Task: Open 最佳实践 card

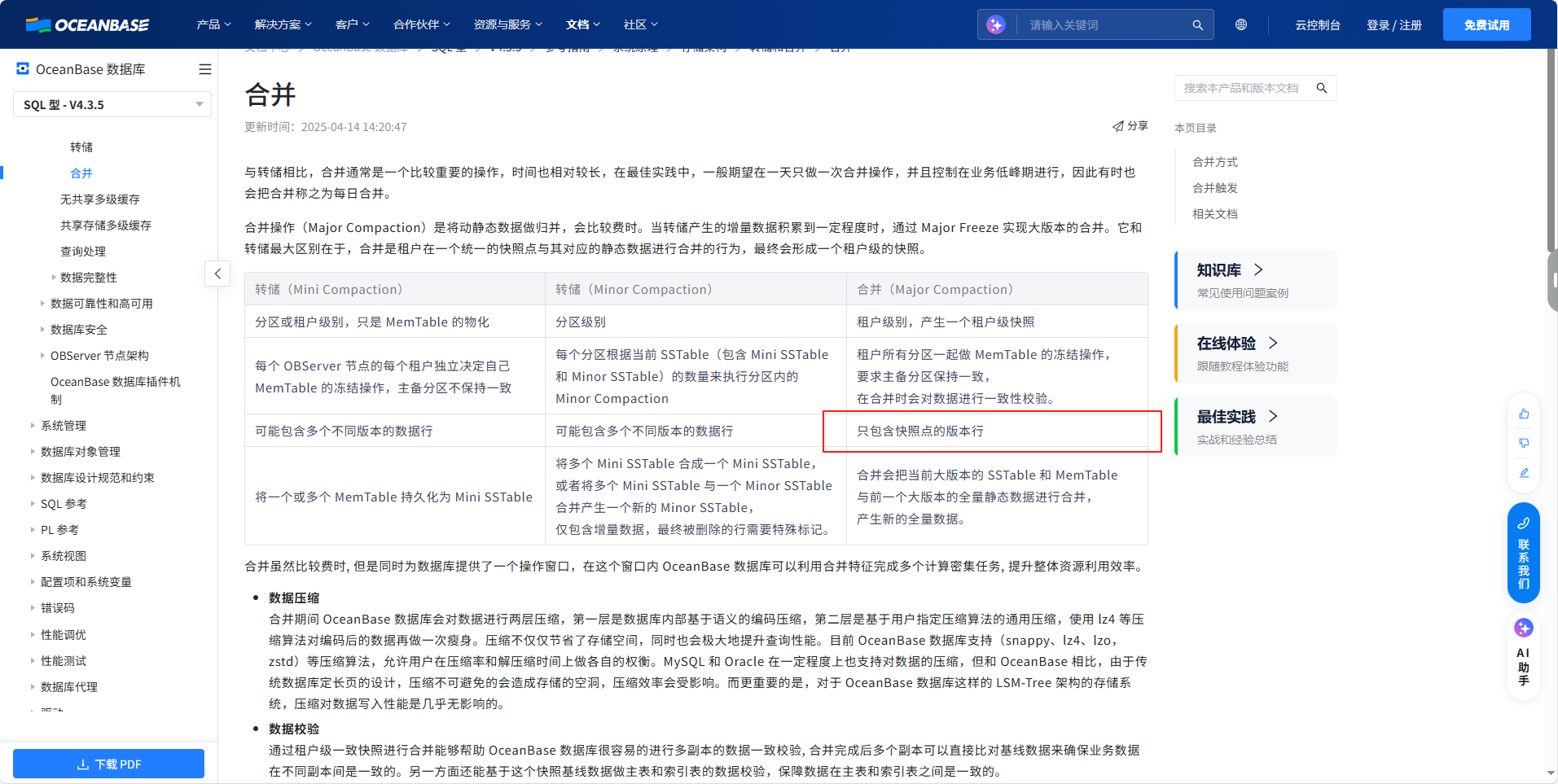Action: point(1256,427)
